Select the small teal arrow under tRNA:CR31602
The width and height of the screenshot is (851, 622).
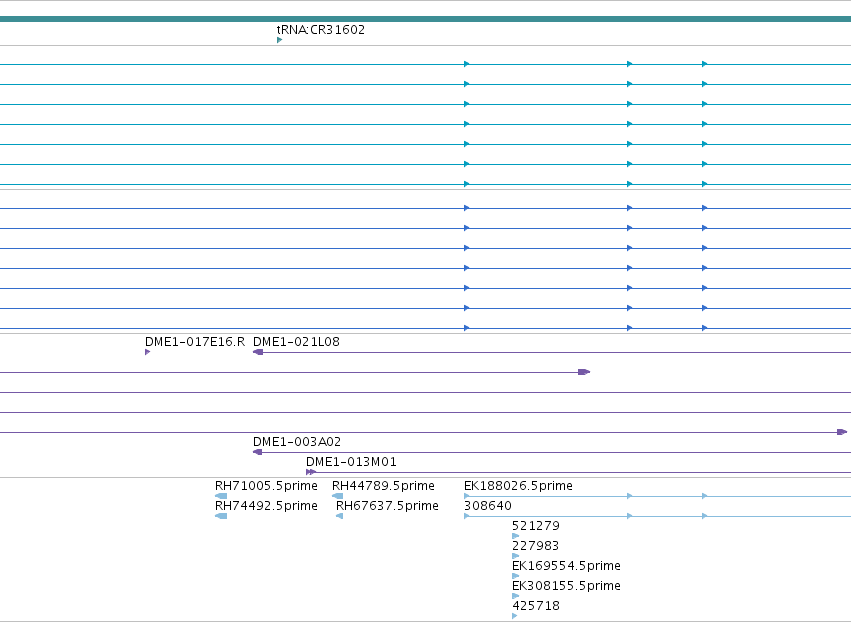[x=280, y=40]
